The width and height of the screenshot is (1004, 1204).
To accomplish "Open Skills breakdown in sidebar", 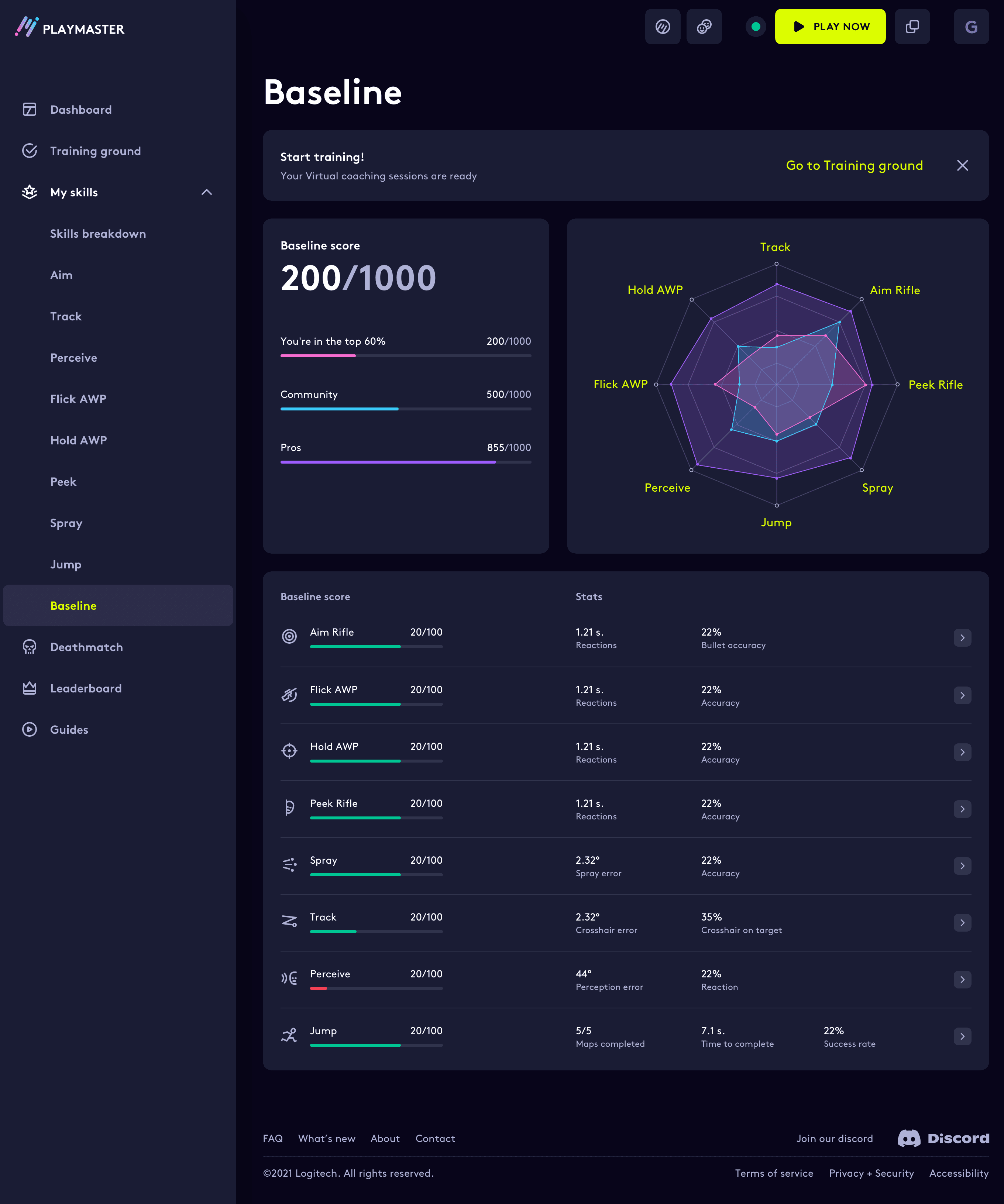I will coord(97,233).
